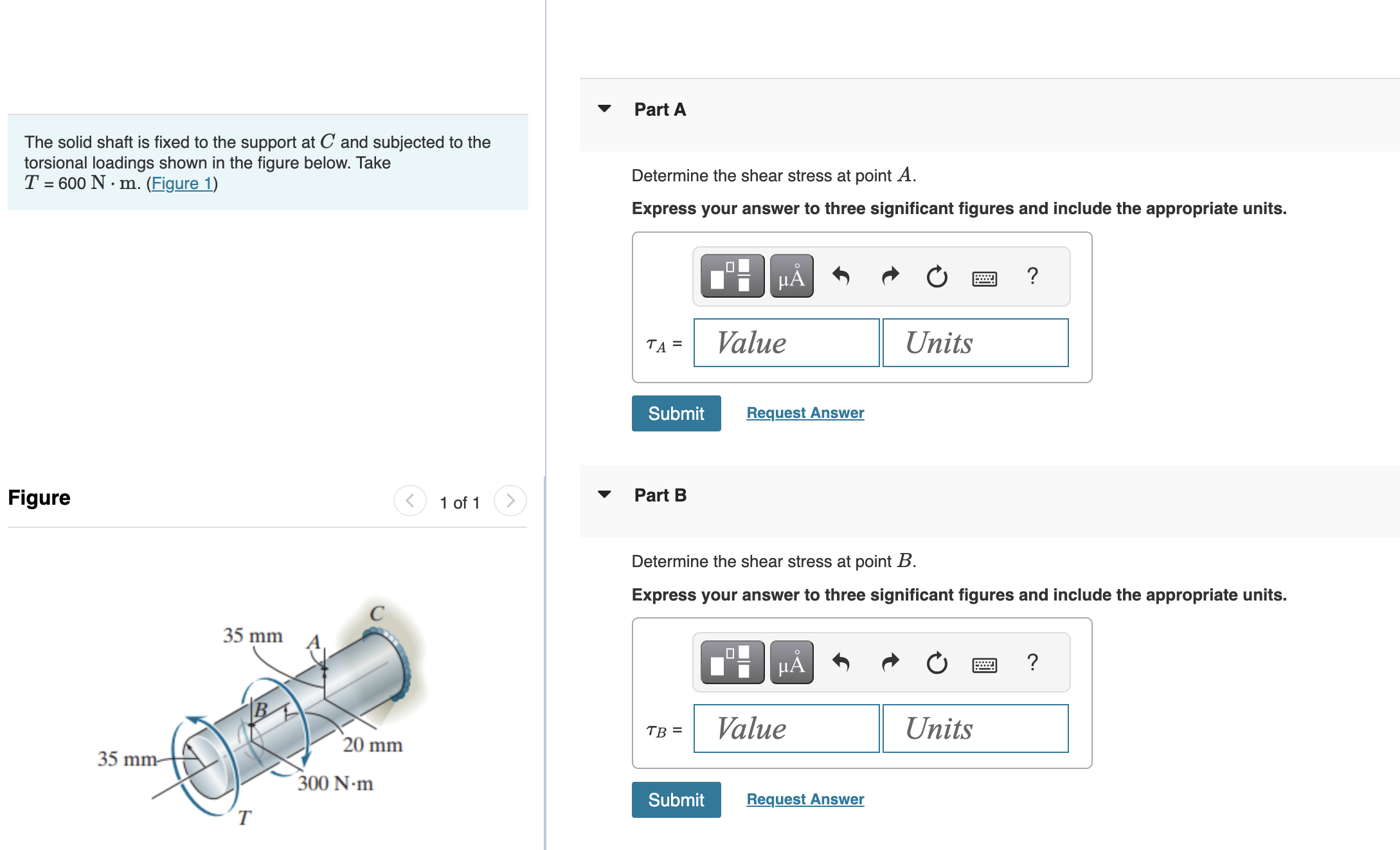The width and height of the screenshot is (1400, 850).
Task: Open templates palette in Part A toolbar
Action: pyautogui.click(x=732, y=276)
